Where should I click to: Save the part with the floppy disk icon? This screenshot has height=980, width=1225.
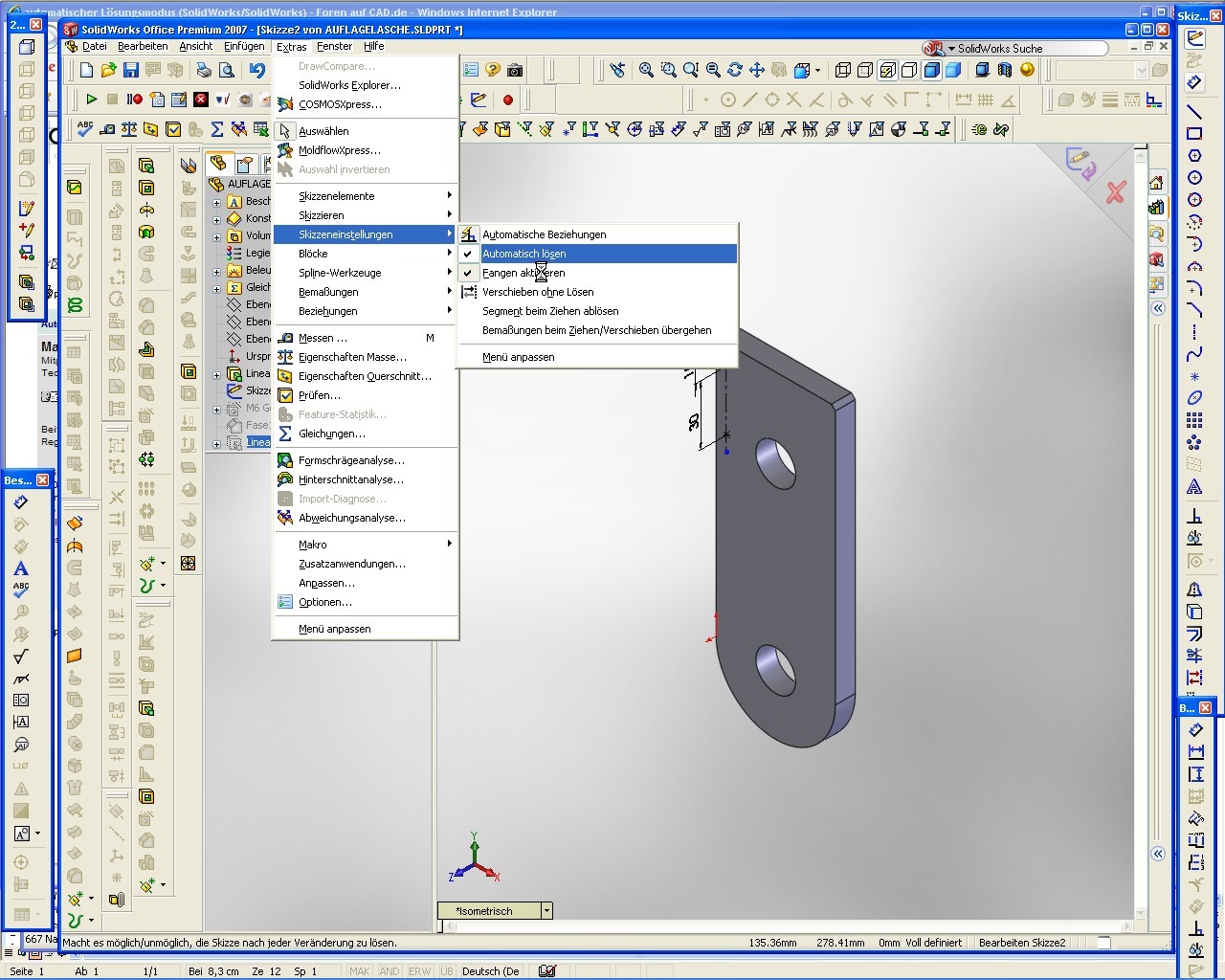coord(131,70)
